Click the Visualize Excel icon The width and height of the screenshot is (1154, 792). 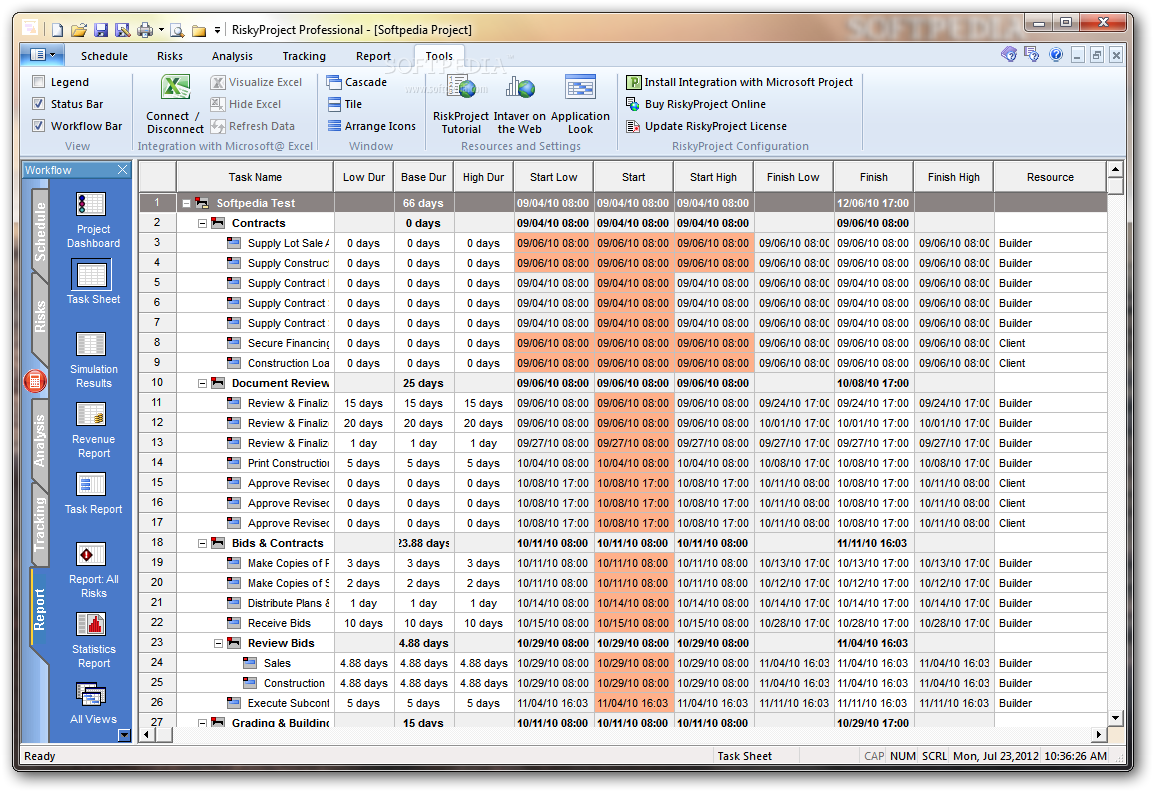click(218, 82)
